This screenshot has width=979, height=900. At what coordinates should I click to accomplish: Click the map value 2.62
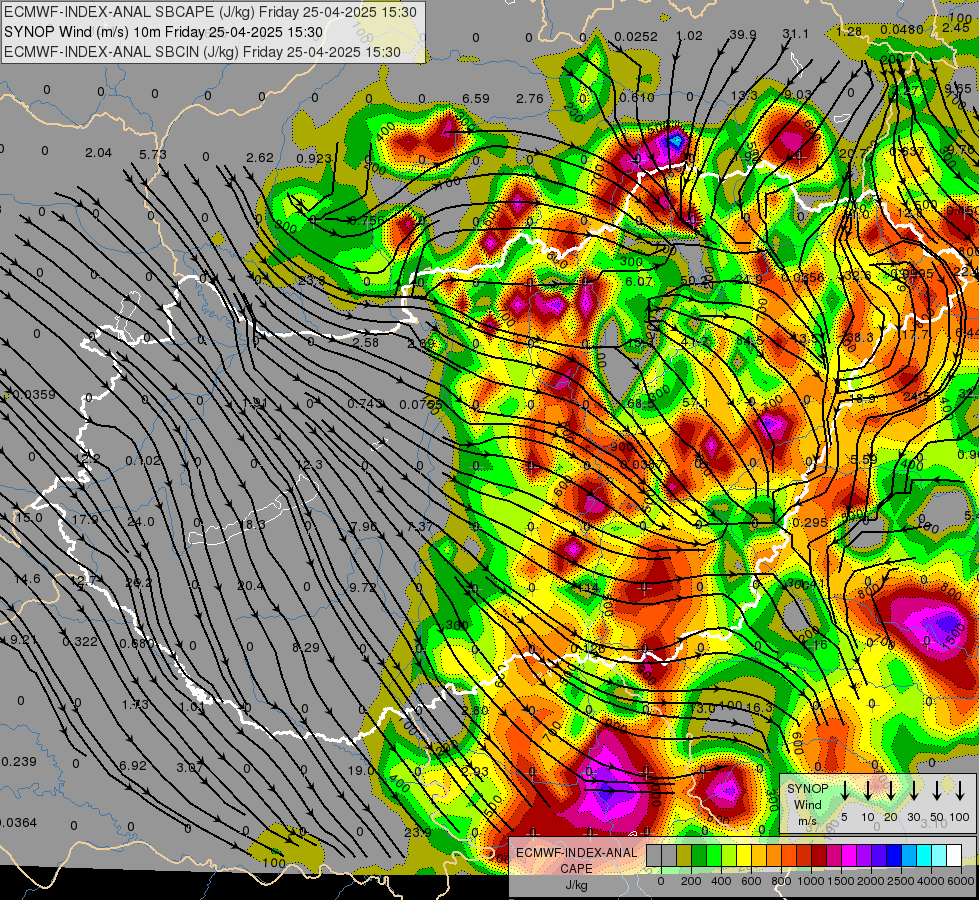[260, 158]
